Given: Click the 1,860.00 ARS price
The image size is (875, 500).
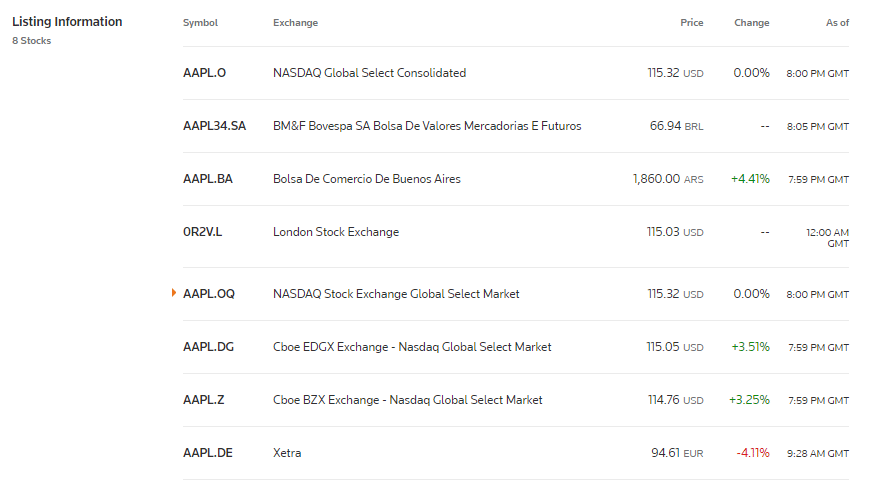Looking at the screenshot, I should (668, 179).
